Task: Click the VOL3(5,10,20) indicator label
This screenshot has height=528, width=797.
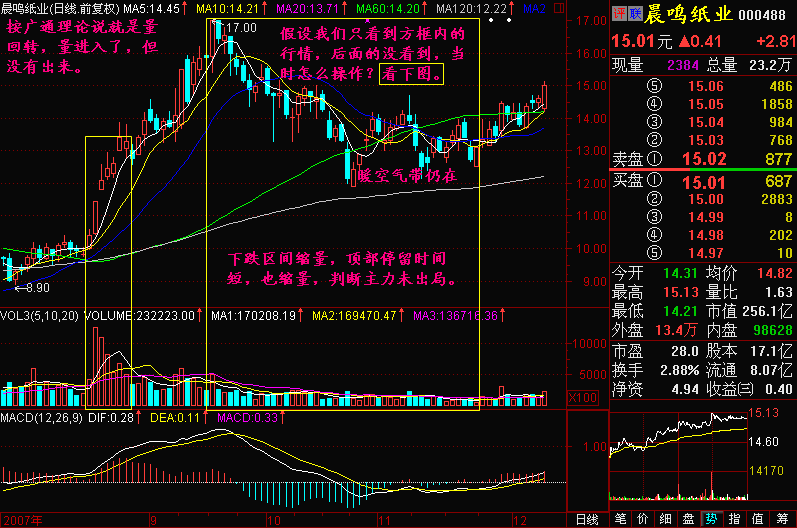Action: (x=40, y=316)
